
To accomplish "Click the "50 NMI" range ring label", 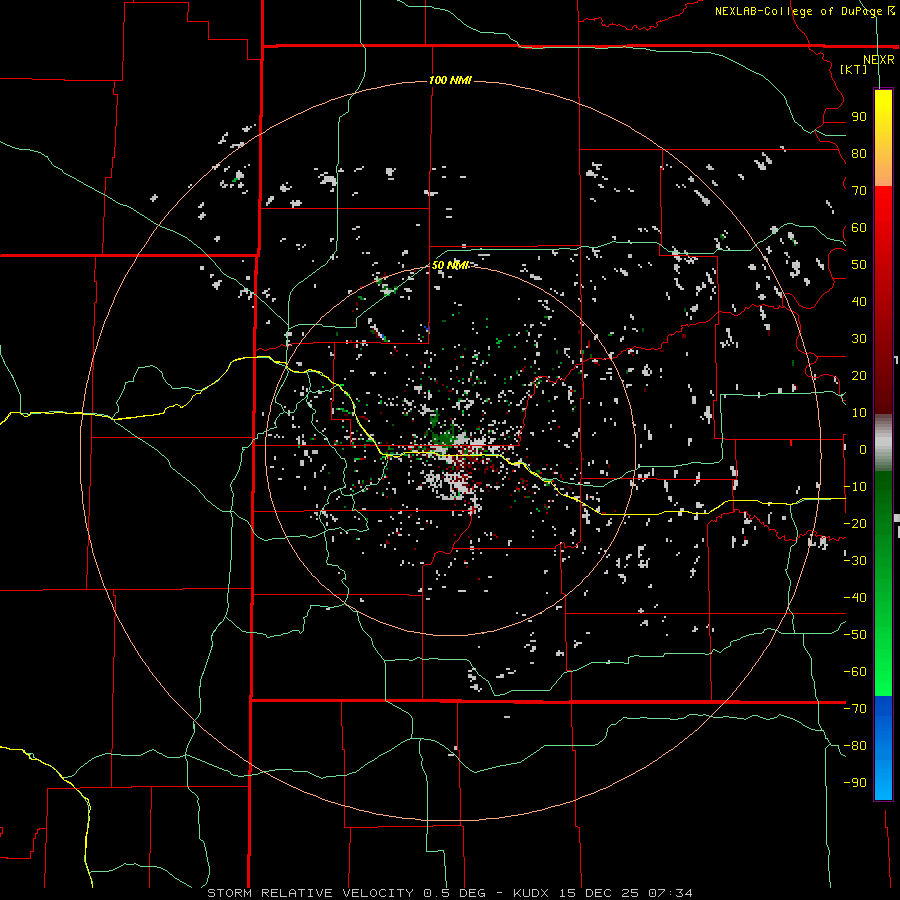I will pyautogui.click(x=450, y=265).
